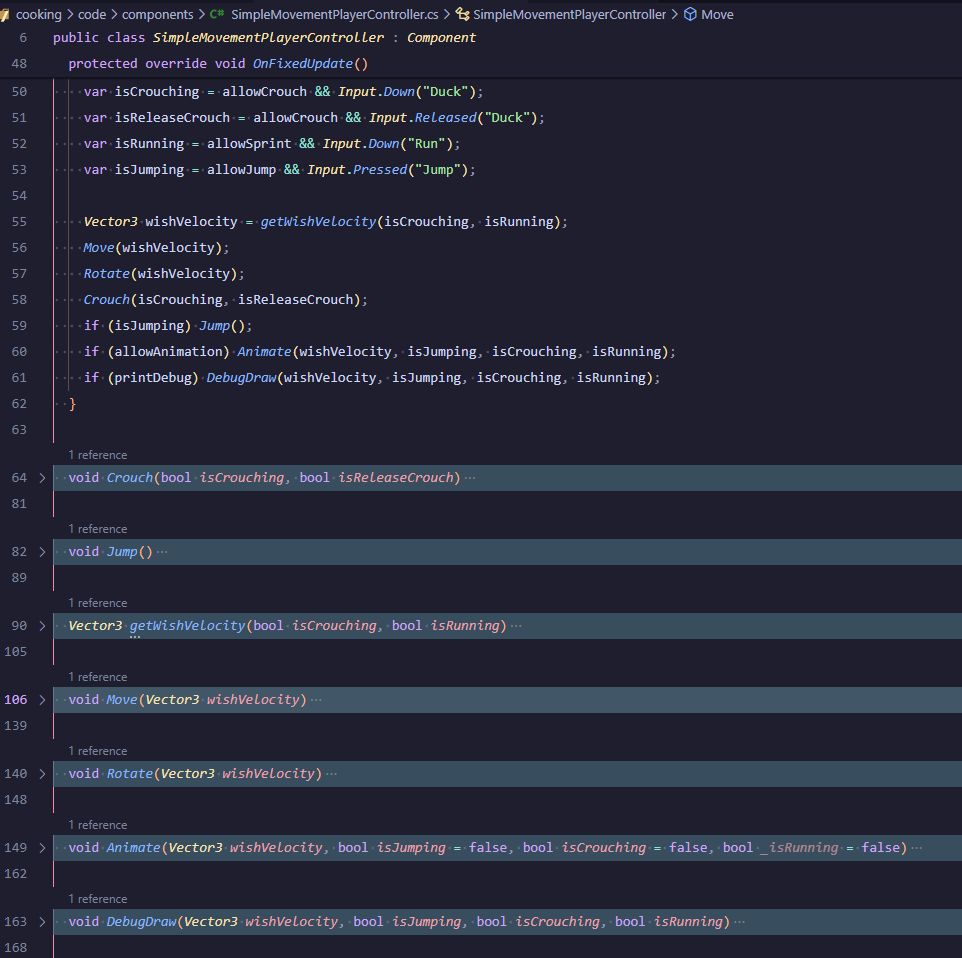
Task: Click the C# file icon in breadcrumbs
Action: tap(217, 14)
